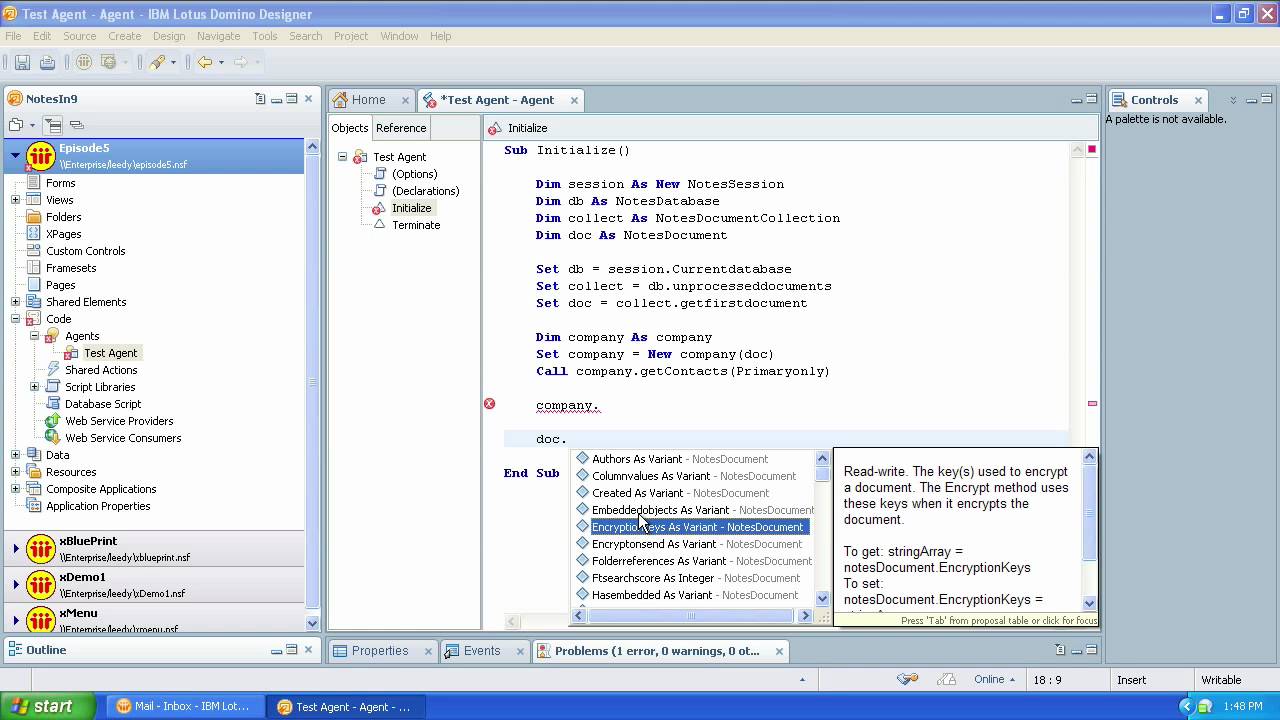Click the Windows start button
The image size is (1280, 720).
[48, 706]
